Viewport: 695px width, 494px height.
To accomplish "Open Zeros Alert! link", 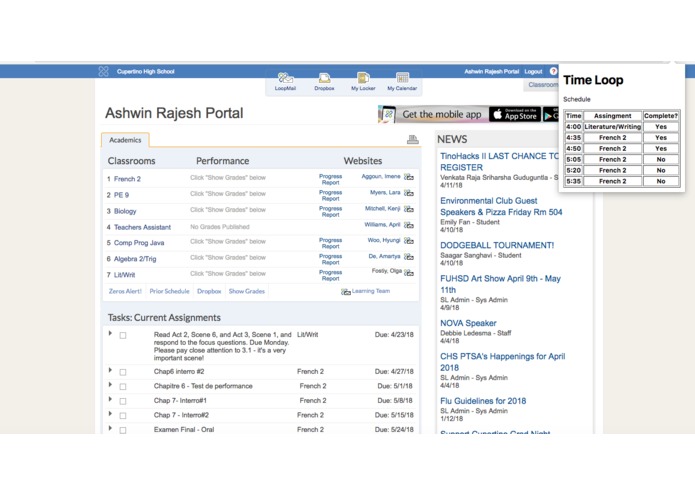I will click(125, 291).
